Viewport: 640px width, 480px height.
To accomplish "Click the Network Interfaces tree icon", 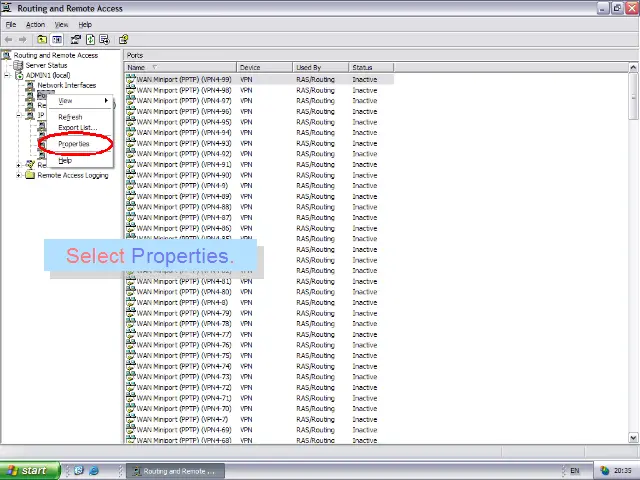I will (x=30, y=85).
